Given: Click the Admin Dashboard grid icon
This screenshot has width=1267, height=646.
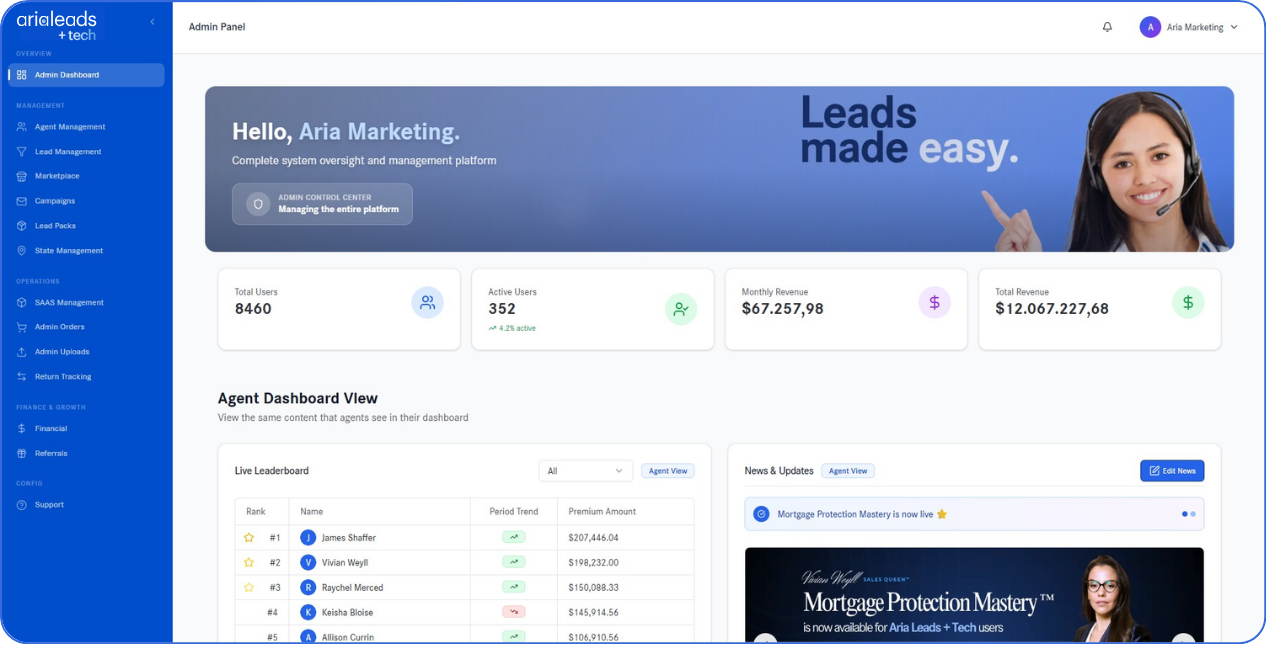Looking at the screenshot, I should click(22, 75).
